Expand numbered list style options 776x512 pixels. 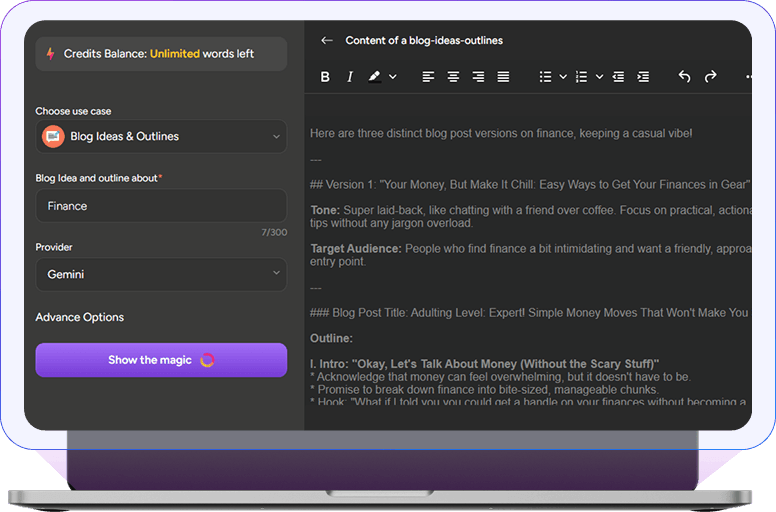click(x=599, y=77)
